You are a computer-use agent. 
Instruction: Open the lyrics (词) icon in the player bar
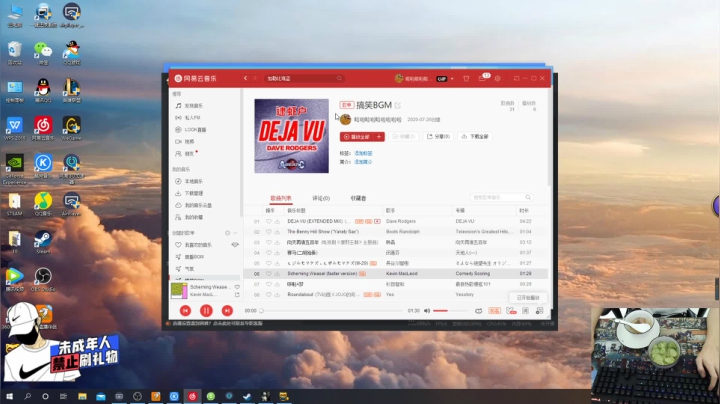525,311
